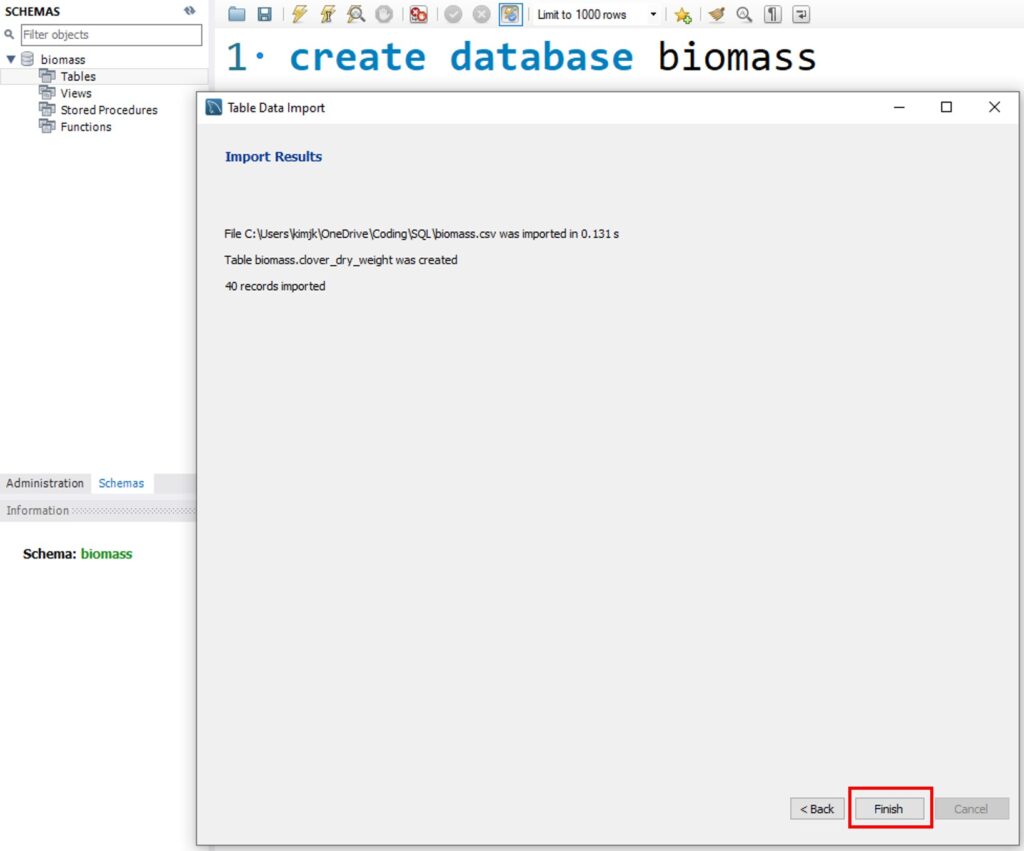Viewport: 1024px width, 851px height.
Task: Click the find magnifying glass toolbar icon
Action: tap(744, 14)
